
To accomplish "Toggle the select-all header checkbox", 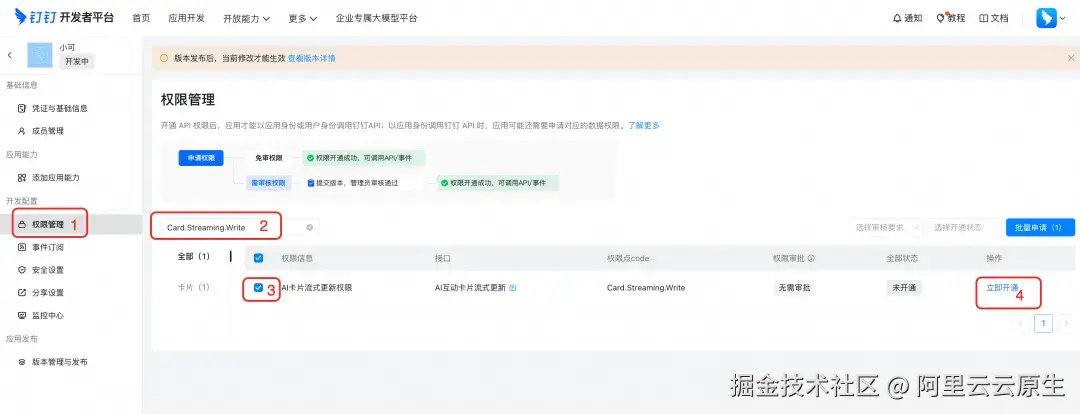I will coord(258,258).
